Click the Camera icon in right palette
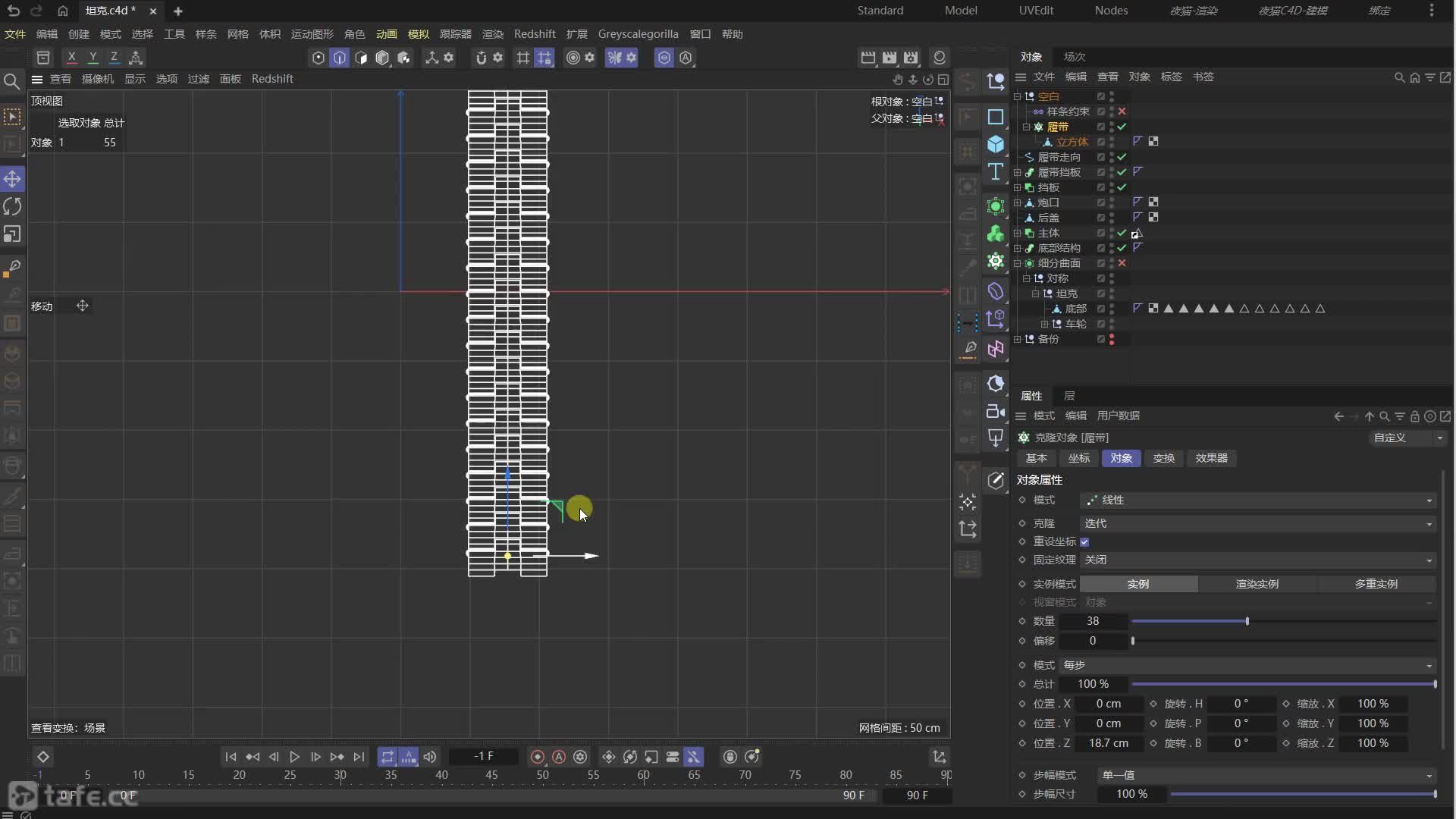1456x819 pixels. click(x=996, y=411)
